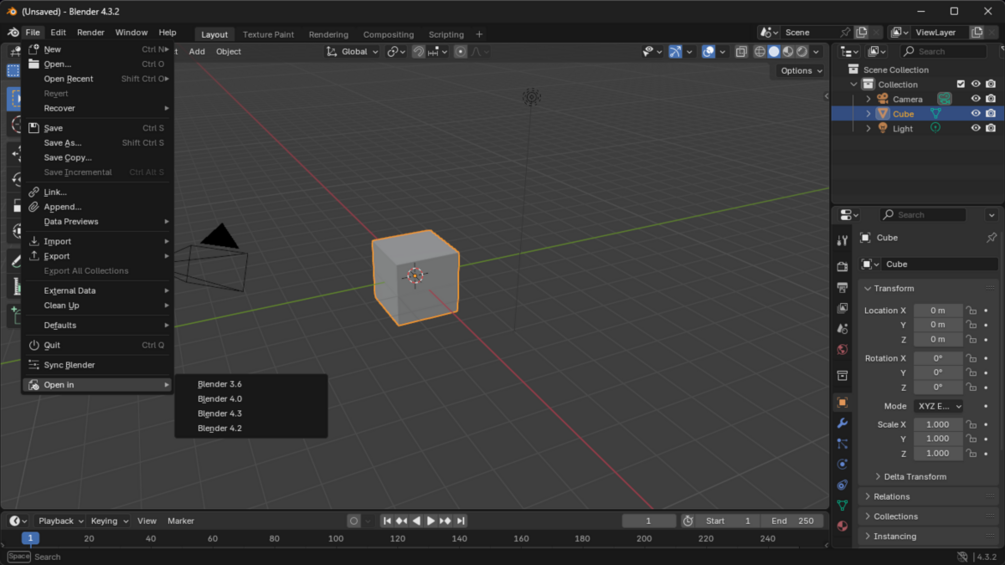This screenshot has width=1005, height=565.
Task: Open the Physics properties tab
Action: 842,464
